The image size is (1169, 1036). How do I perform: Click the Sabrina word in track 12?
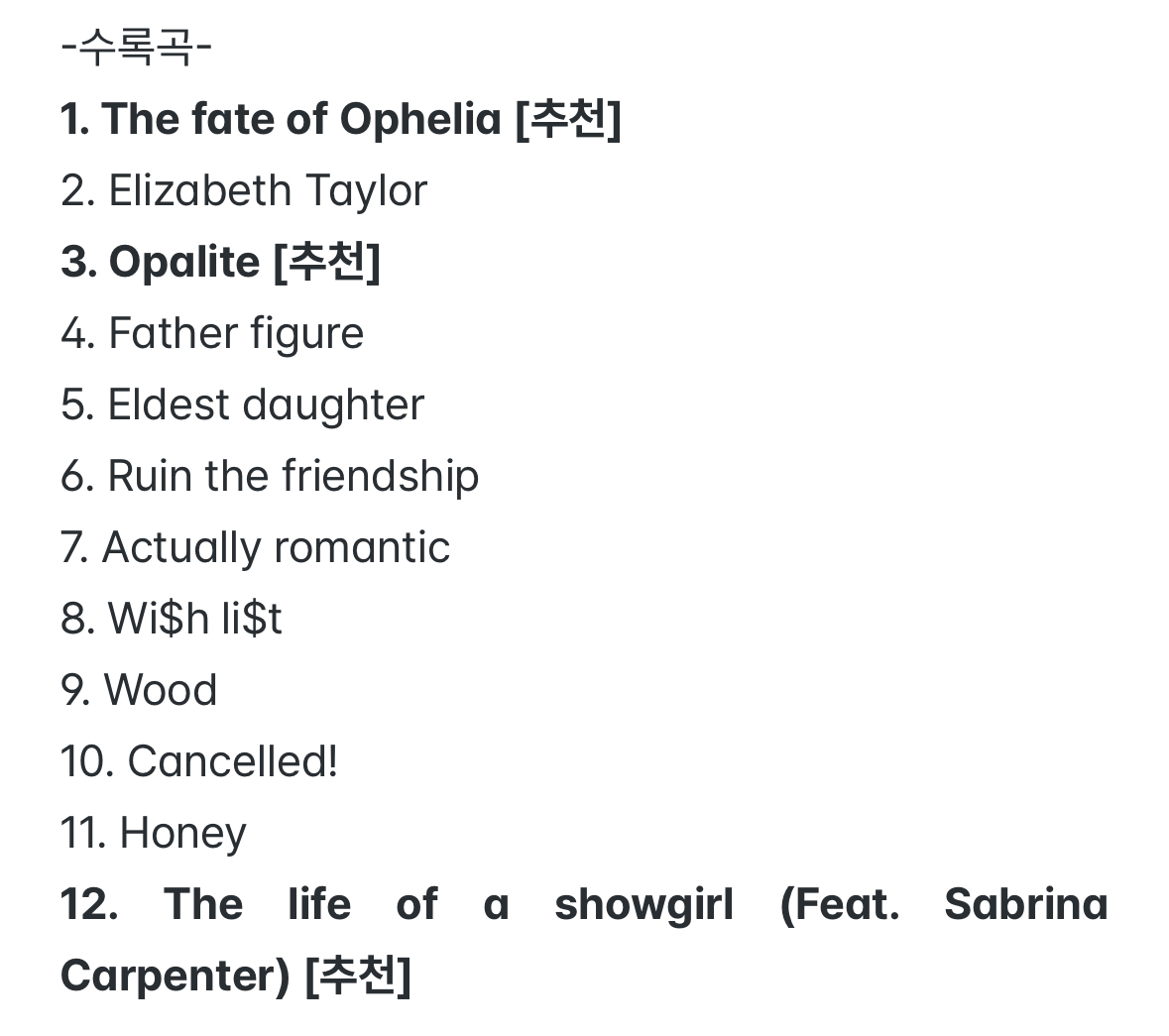(1025, 904)
